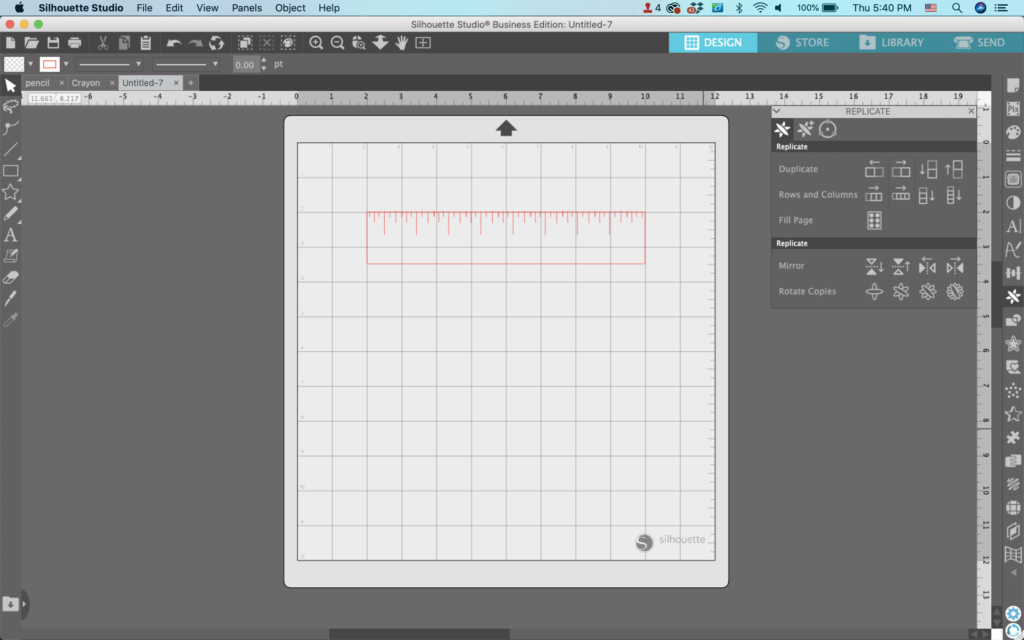Open the PixScan panel in the right sidebar
Viewport: 1024px width, 640px height.
(1013, 108)
